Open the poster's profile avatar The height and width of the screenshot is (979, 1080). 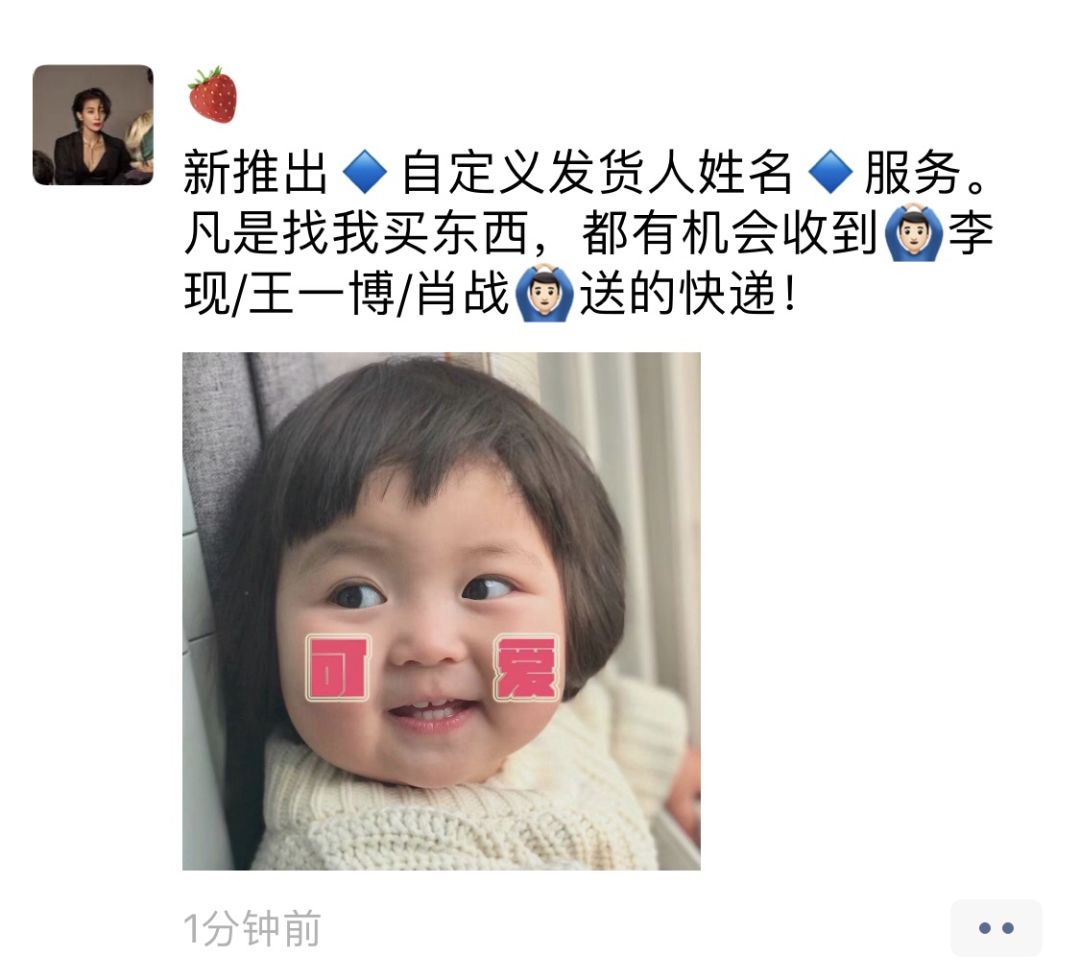point(93,125)
